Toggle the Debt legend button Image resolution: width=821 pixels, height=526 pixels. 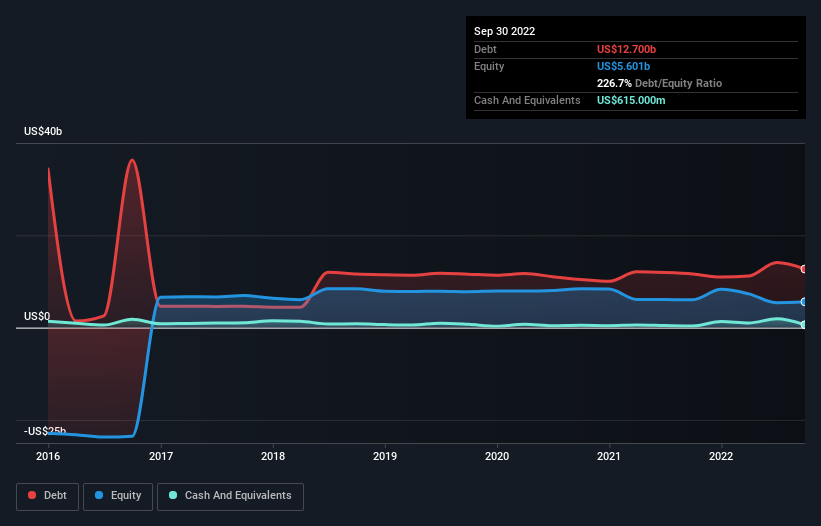(47, 496)
